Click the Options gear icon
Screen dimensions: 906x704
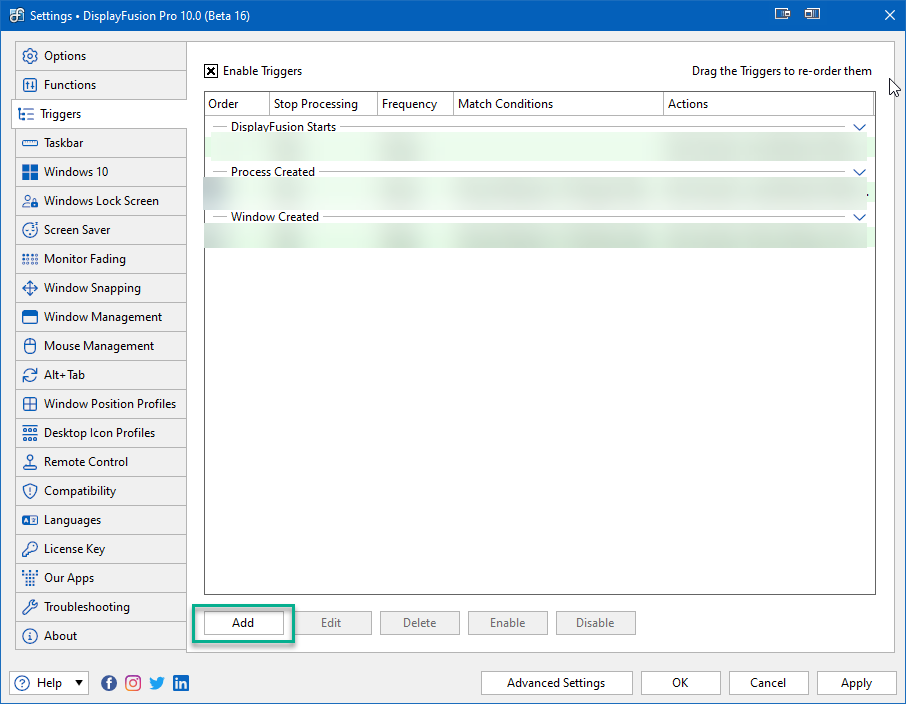29,56
